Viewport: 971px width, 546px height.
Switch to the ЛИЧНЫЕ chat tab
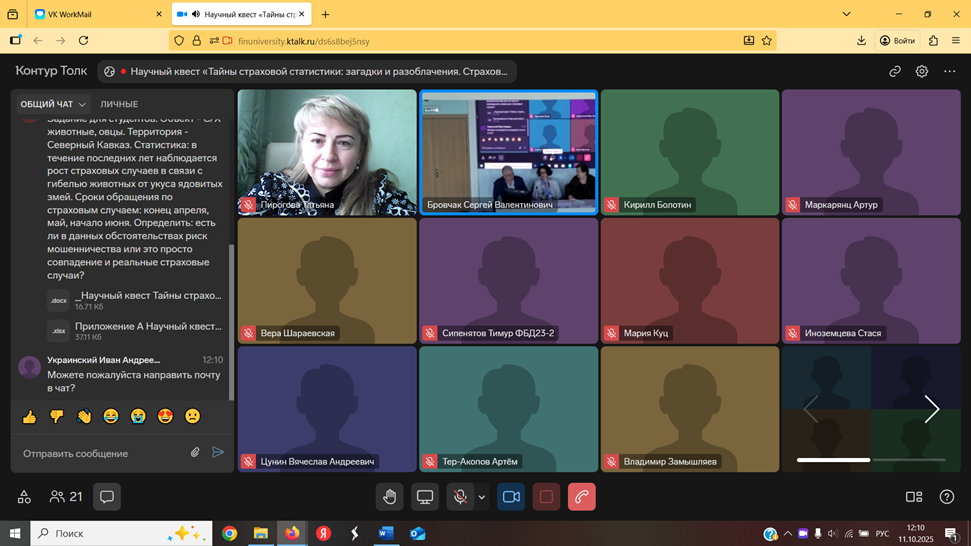tap(119, 105)
